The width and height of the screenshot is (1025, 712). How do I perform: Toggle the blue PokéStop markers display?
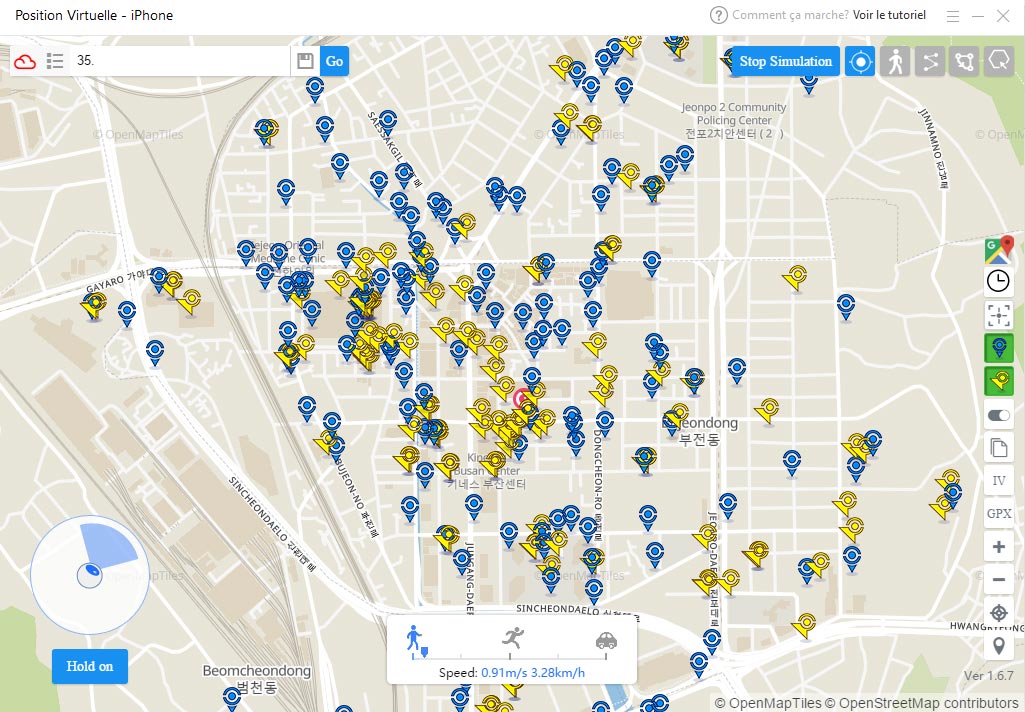(x=999, y=348)
